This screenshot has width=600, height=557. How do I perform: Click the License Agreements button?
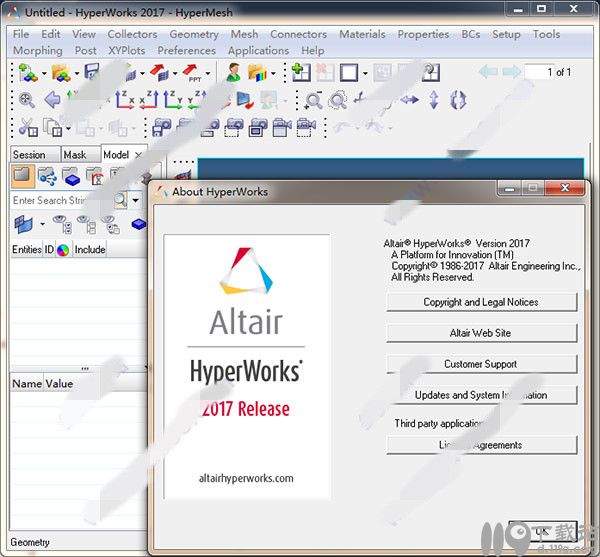pos(481,445)
